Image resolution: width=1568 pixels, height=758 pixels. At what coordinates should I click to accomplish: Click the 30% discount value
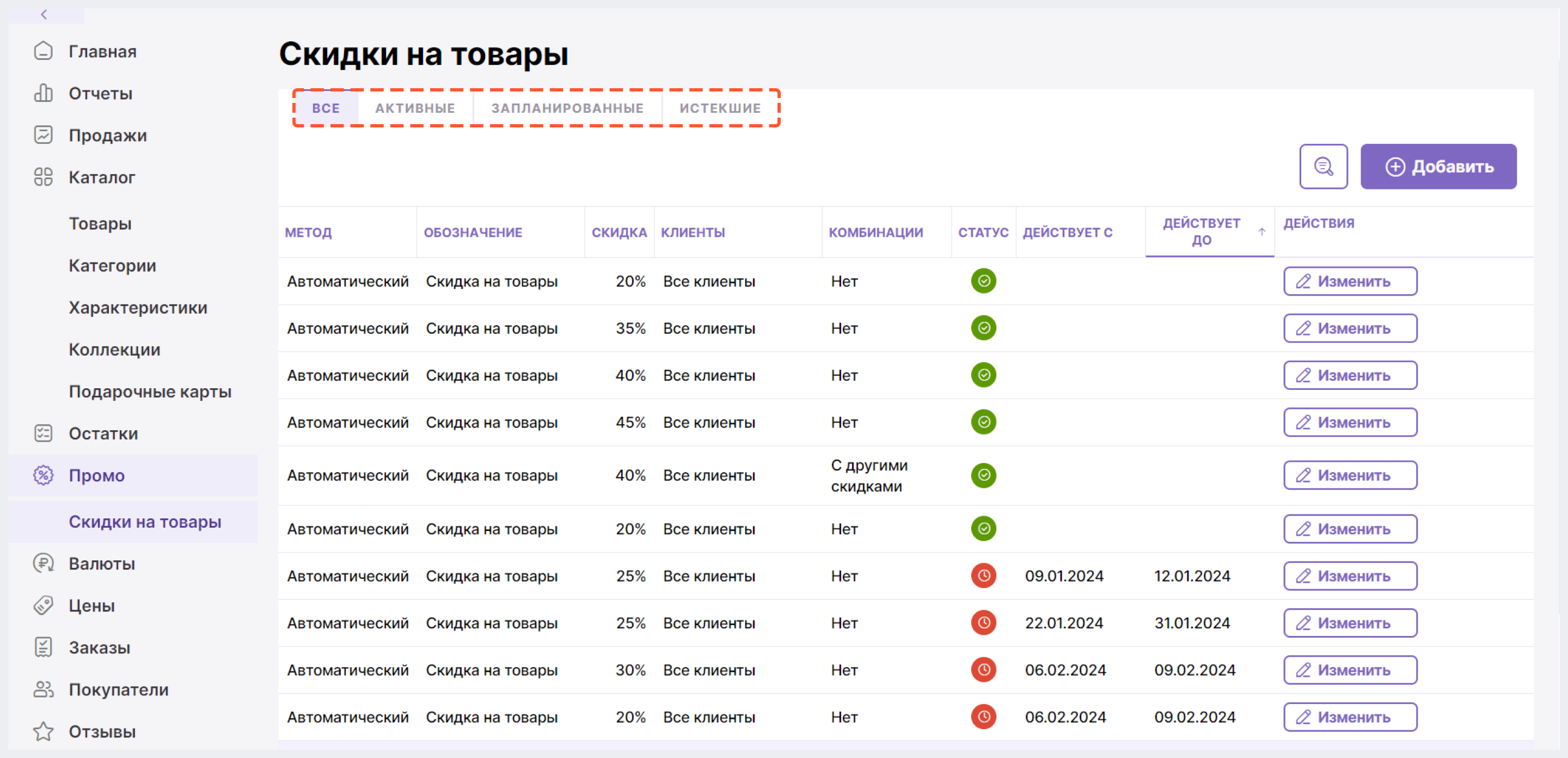630,670
